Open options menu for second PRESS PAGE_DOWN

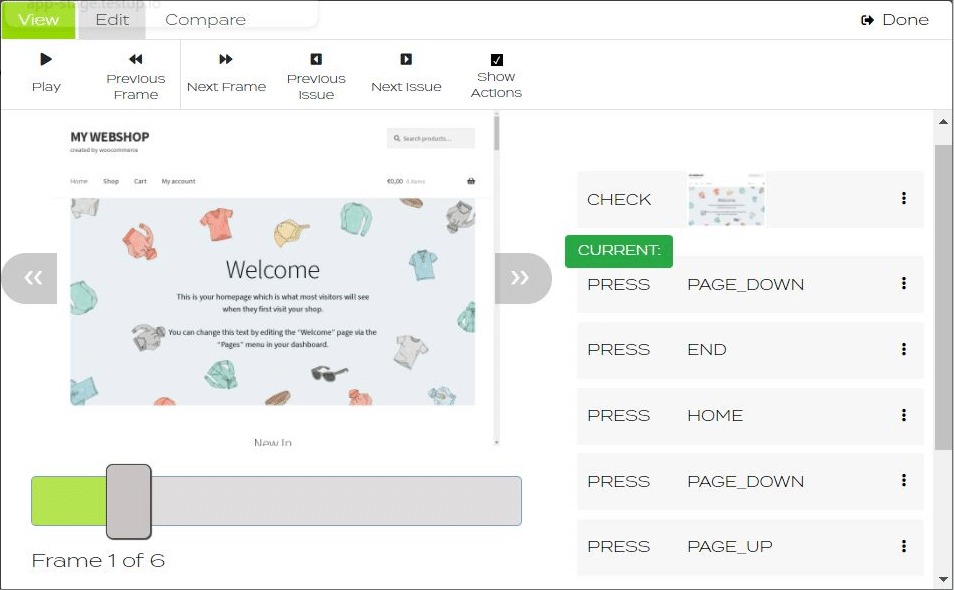[904, 481]
